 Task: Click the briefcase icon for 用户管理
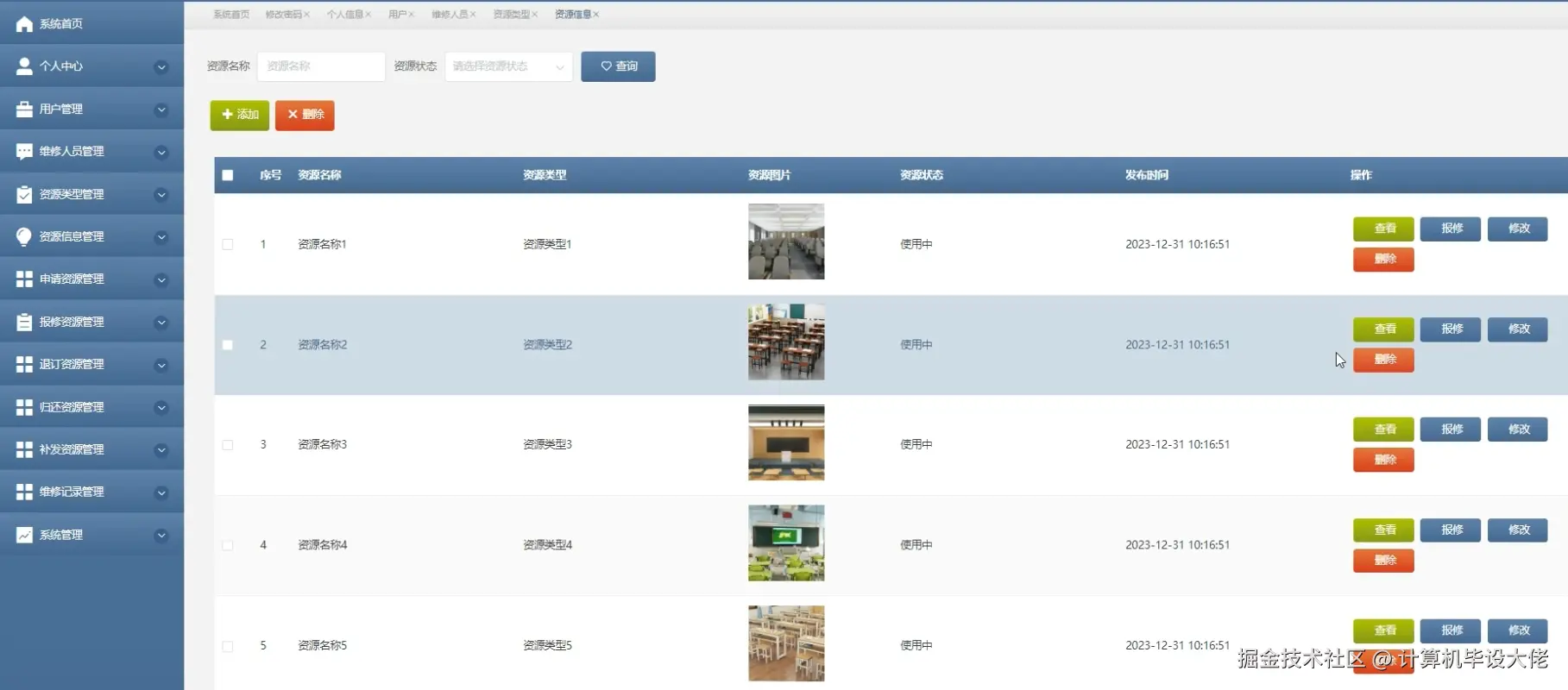click(x=24, y=110)
